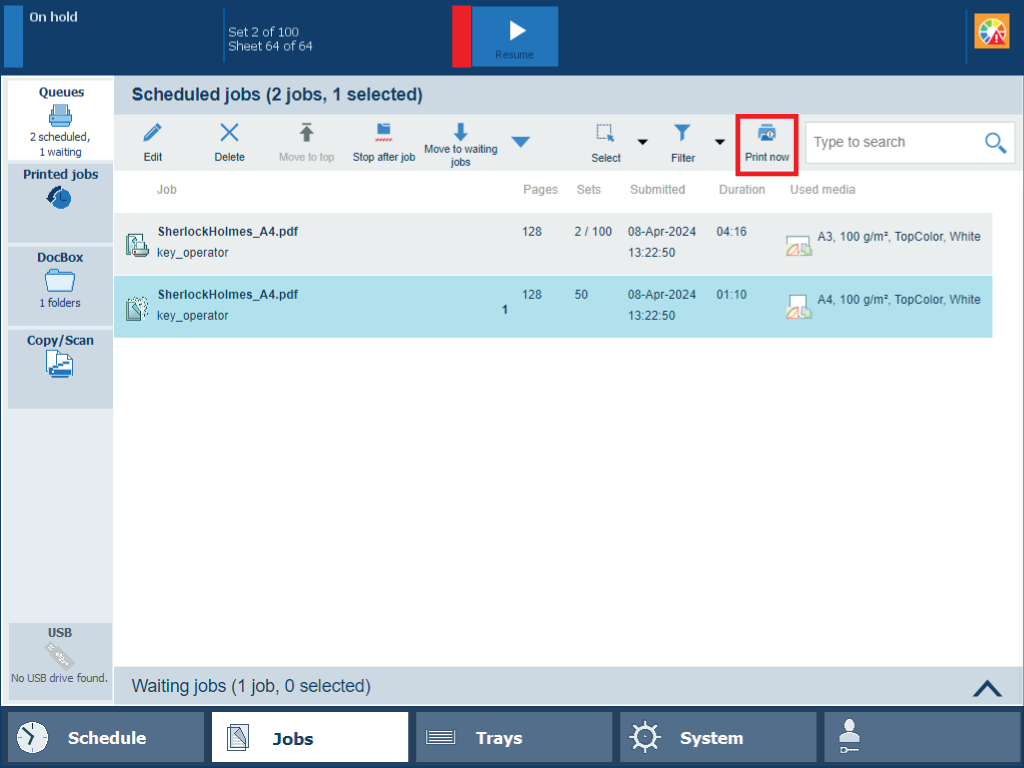
Task: Expand the Waiting jobs panel
Action: click(x=986, y=687)
